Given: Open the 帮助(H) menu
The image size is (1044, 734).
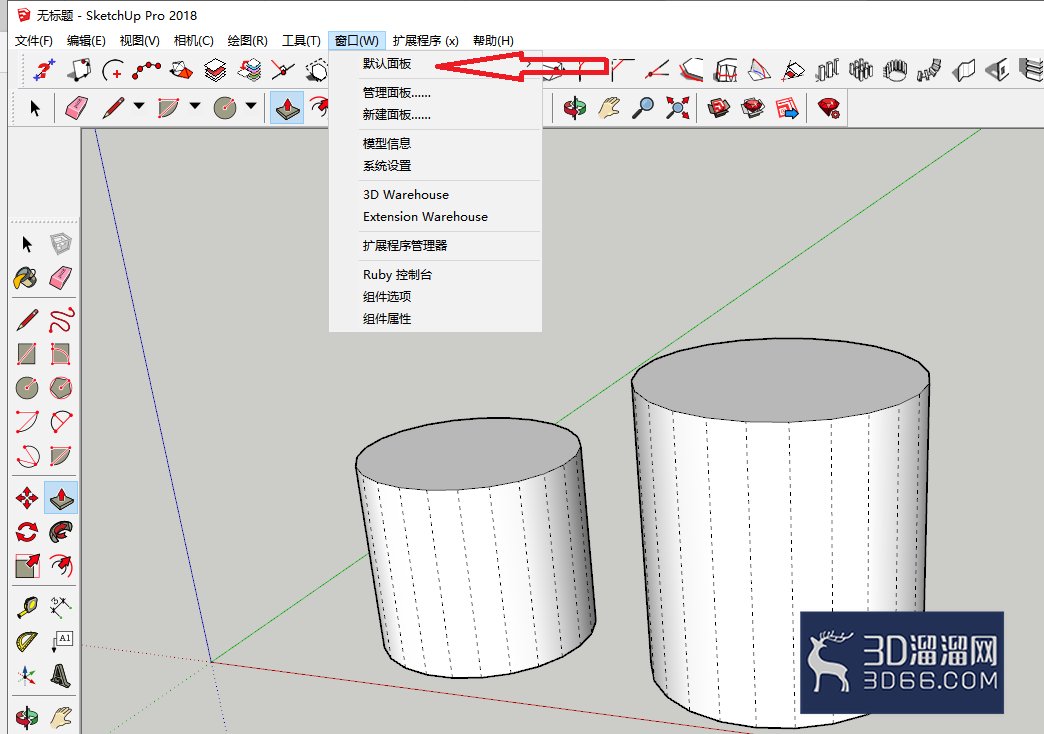Looking at the screenshot, I should click(493, 41).
